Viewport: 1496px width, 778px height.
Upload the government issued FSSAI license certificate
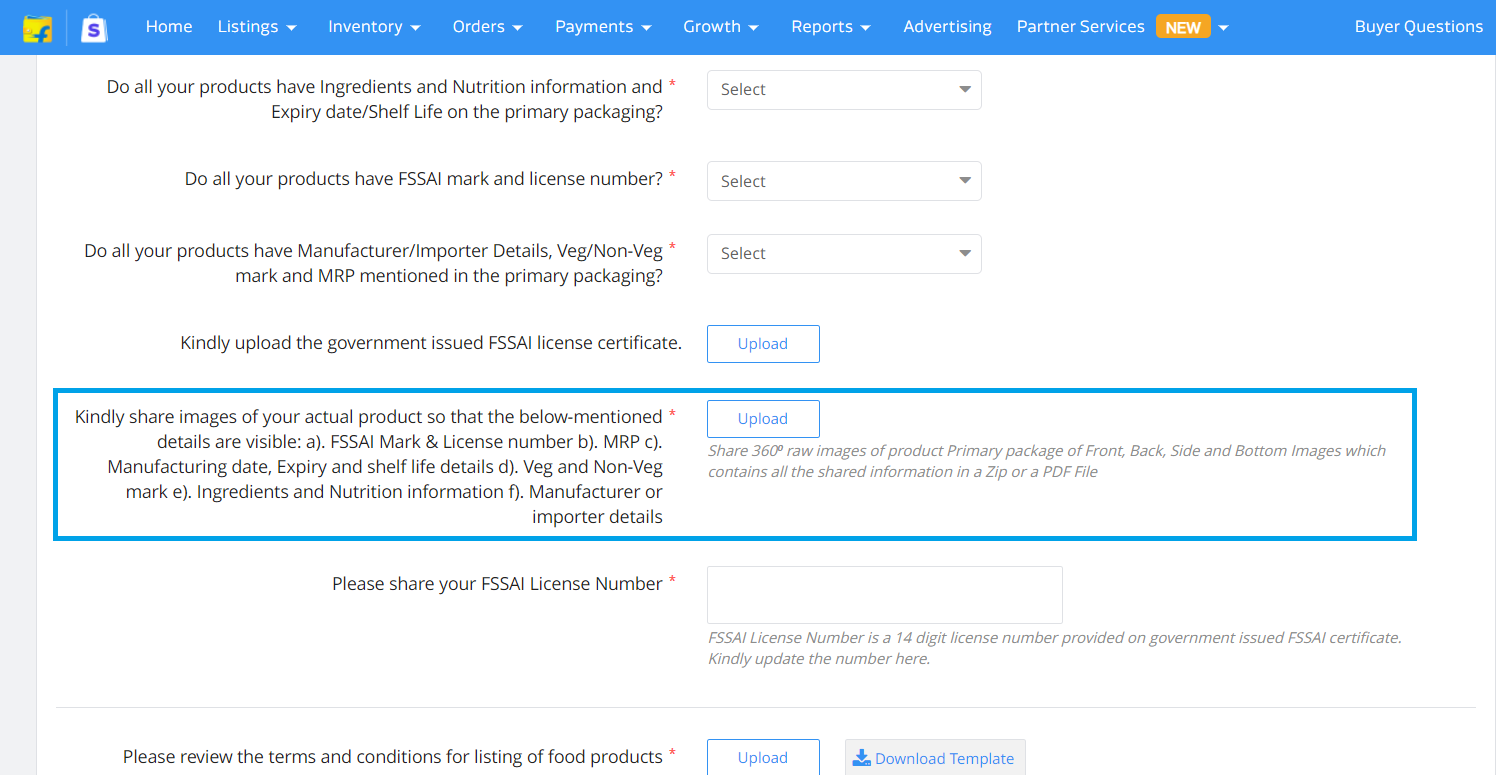click(x=763, y=344)
